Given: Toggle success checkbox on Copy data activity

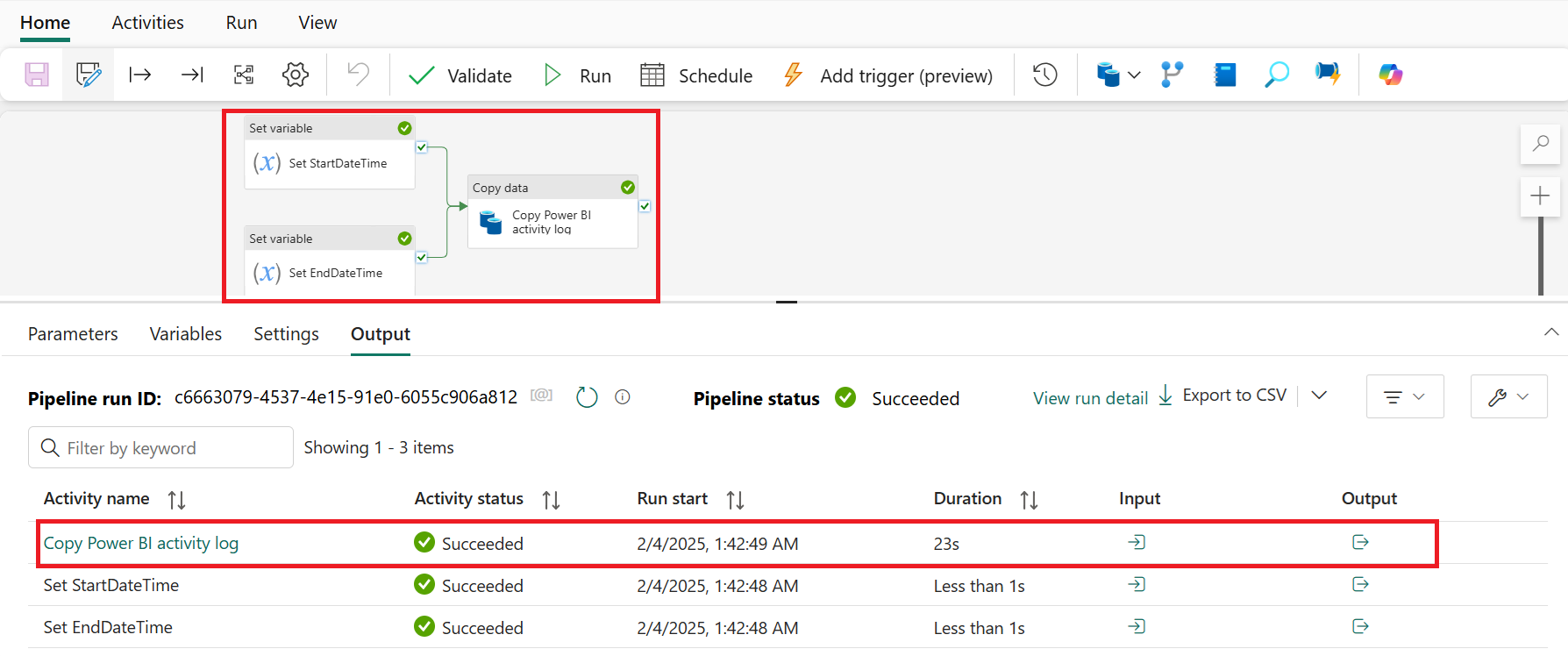Looking at the screenshot, I should pos(645,206).
